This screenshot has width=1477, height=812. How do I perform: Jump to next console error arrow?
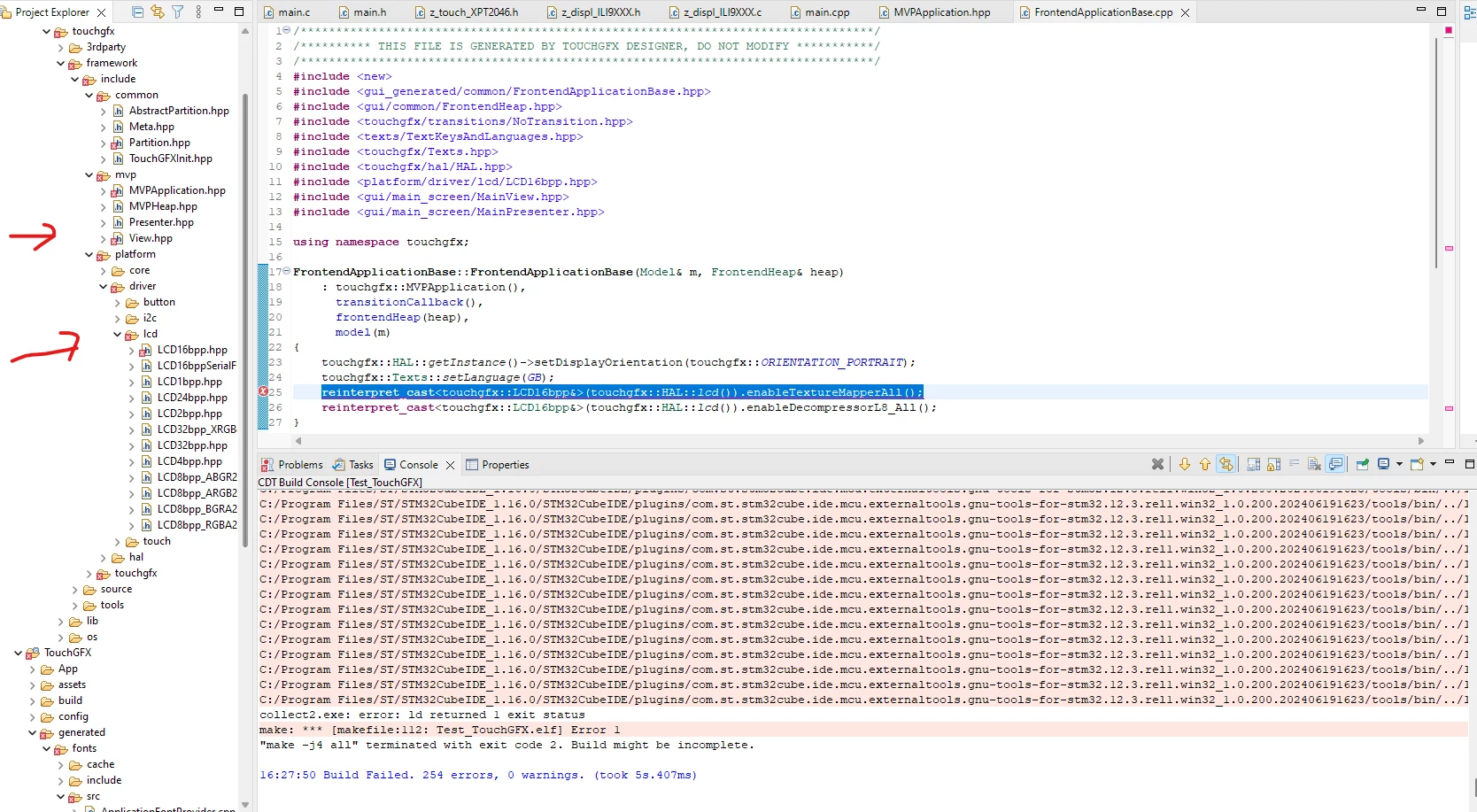click(1185, 464)
